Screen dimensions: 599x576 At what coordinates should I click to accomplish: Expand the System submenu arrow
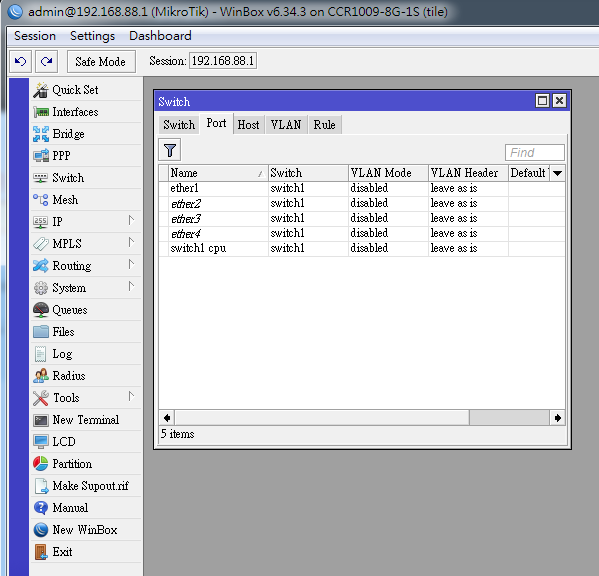coord(131,286)
